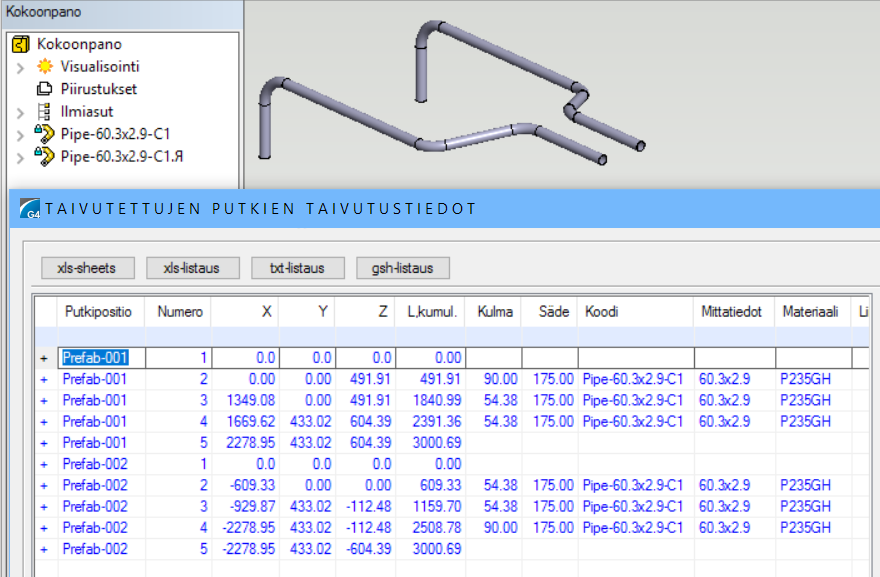Click the Pipe-60.3x2.9-C1.Я part icon
The height and width of the screenshot is (577, 880).
point(44,155)
